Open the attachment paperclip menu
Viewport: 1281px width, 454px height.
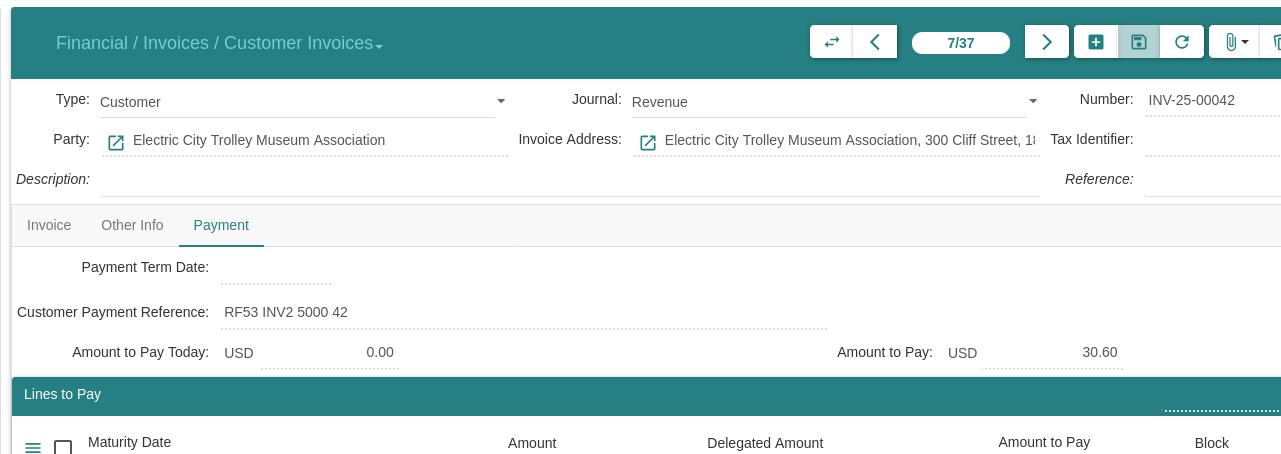(1236, 42)
